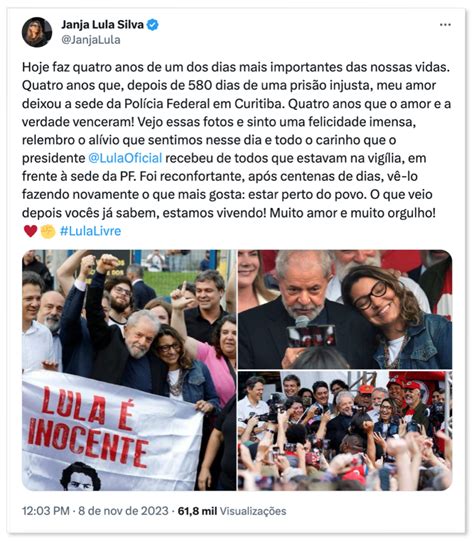Open the @JanjaLula handle
Screen dimensions: 474x543
point(91,40)
